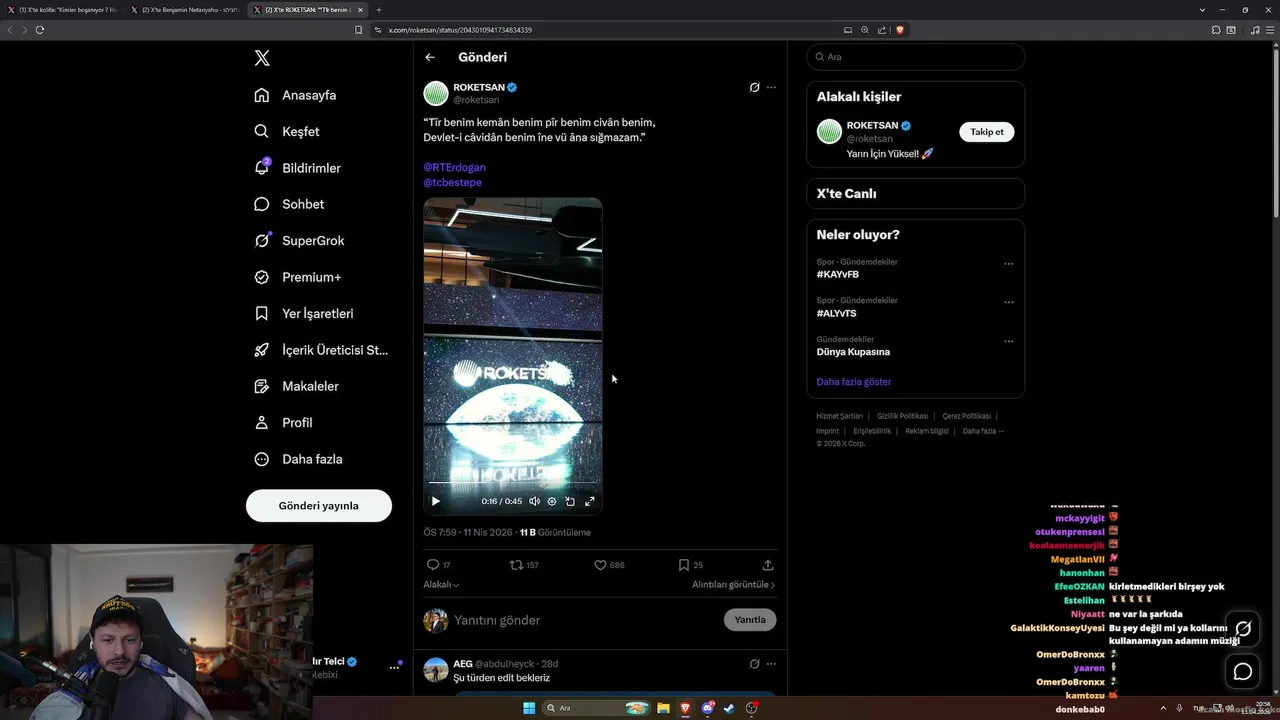Open Keşfet from the sidebar
This screenshot has width=1280, height=720.
287,131
